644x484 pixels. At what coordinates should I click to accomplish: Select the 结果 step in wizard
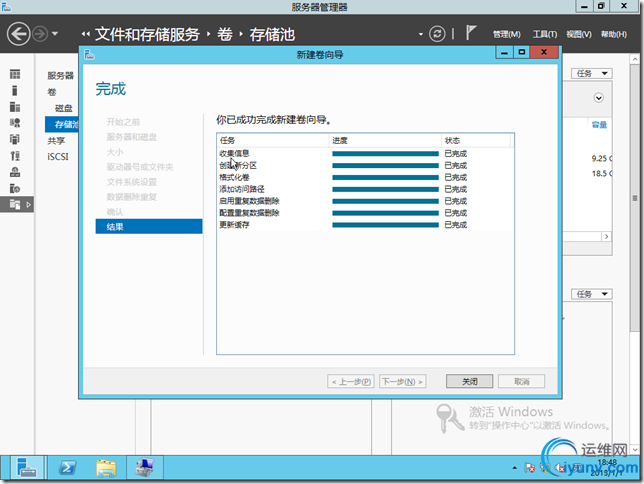click(x=149, y=226)
